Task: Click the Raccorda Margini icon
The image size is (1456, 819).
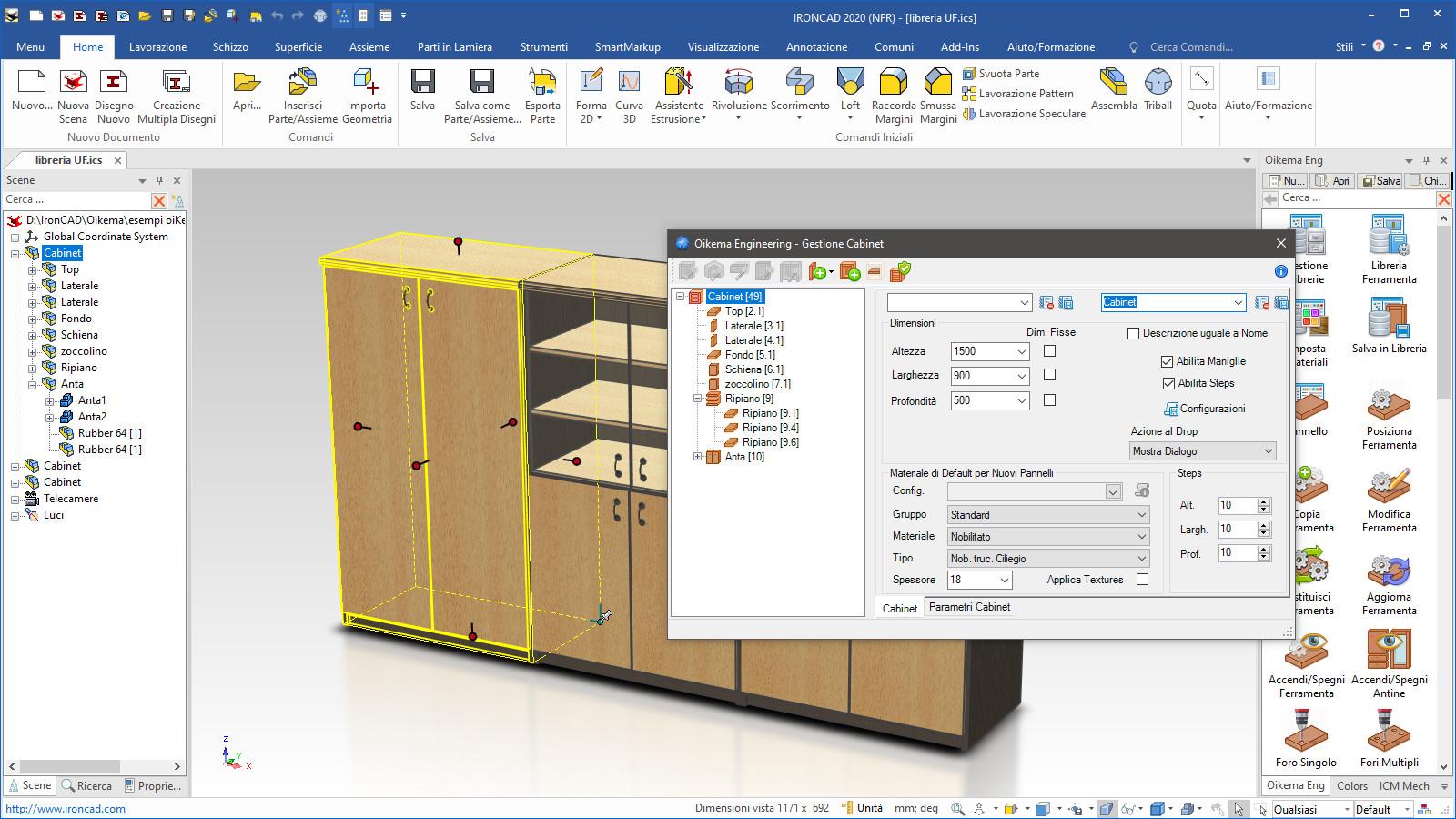Action: tap(893, 91)
